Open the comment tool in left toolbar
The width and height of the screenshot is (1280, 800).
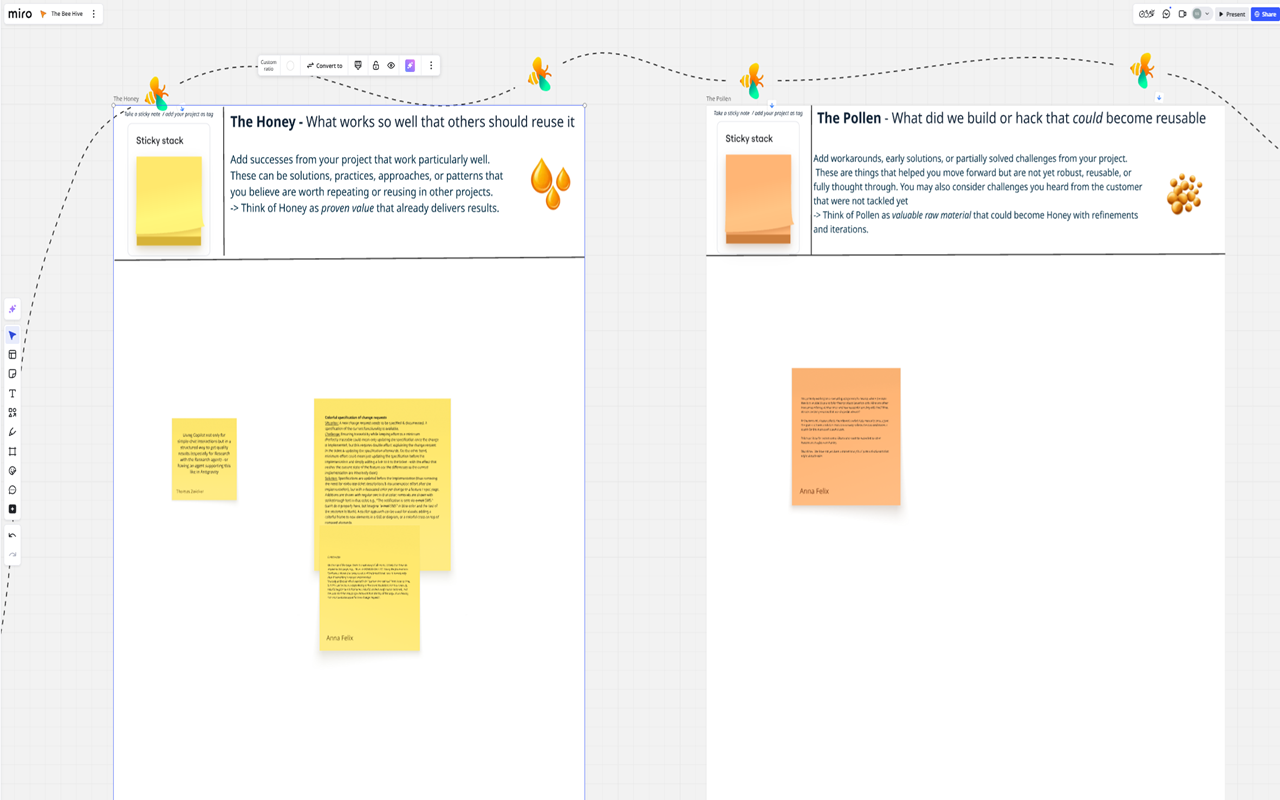[x=12, y=490]
